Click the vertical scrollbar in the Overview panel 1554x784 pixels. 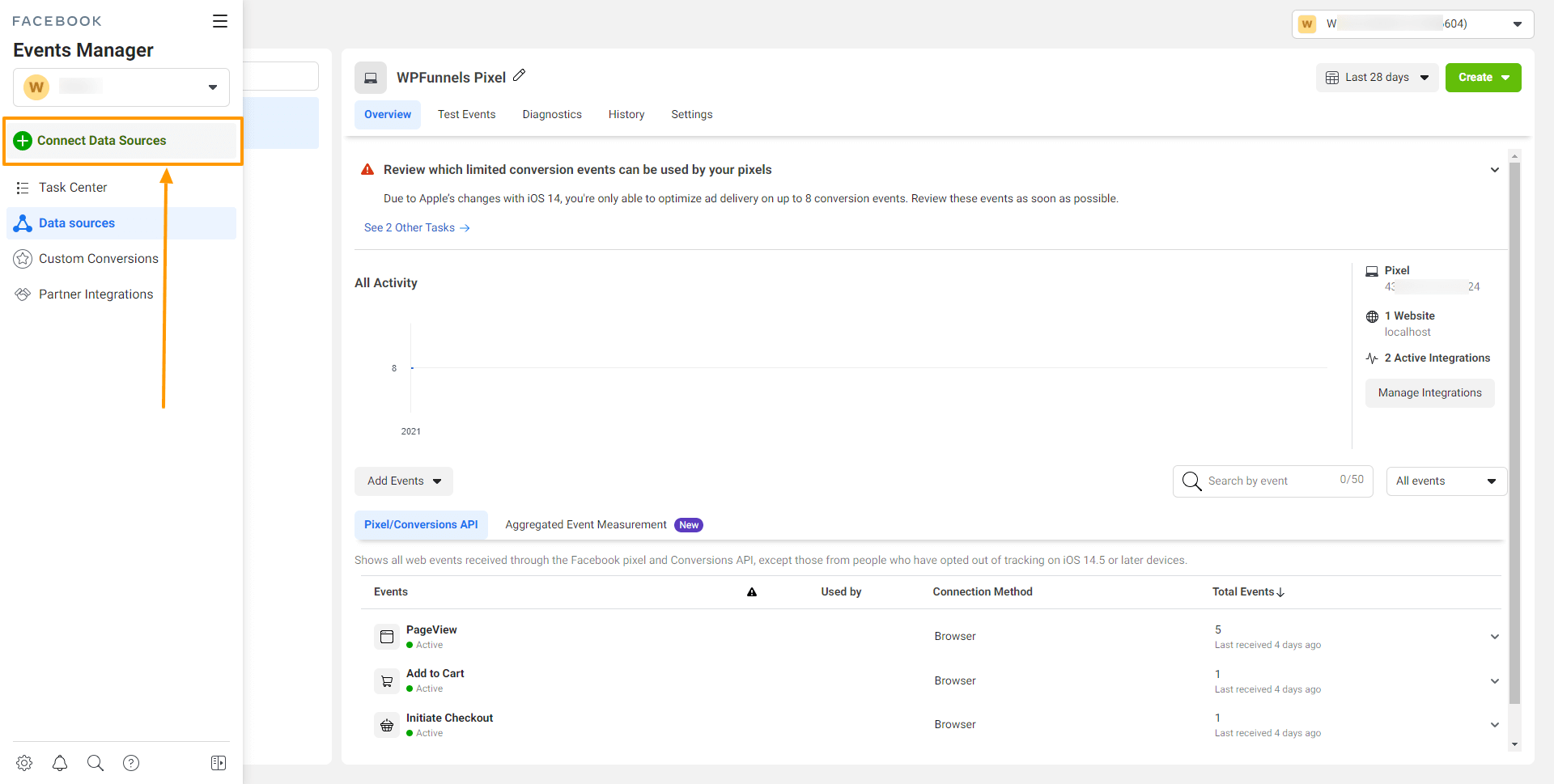(1515, 433)
